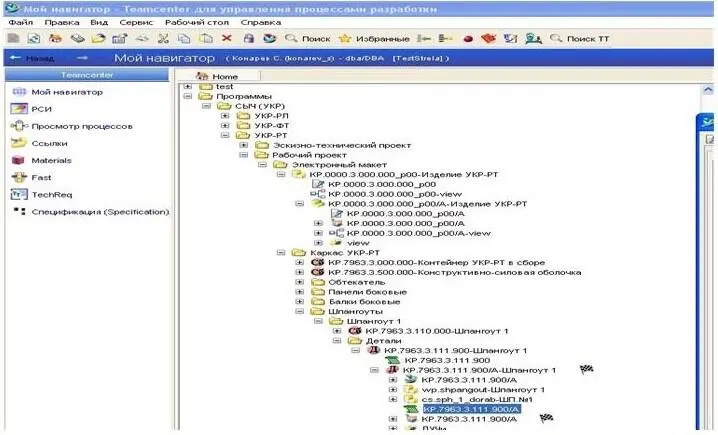Select КР.0000.3.000.000_р00-view item
718x435 pixels.
395,194
